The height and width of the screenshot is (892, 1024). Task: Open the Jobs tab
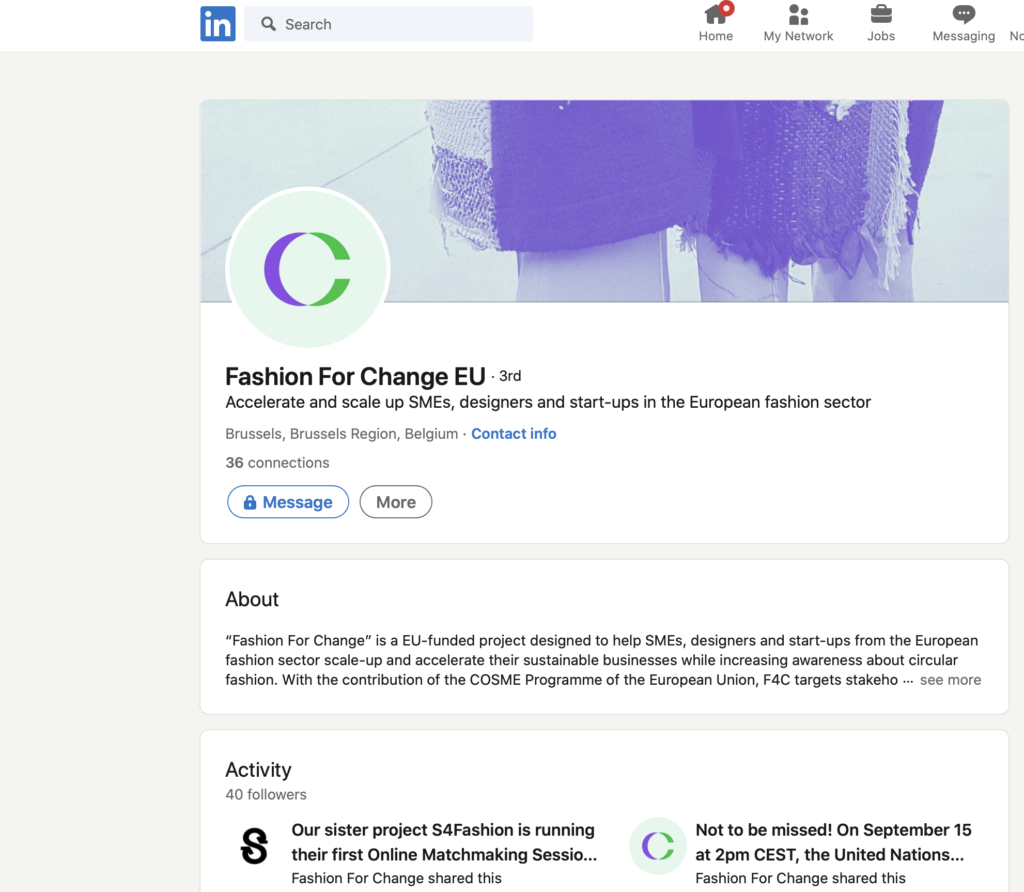881,24
